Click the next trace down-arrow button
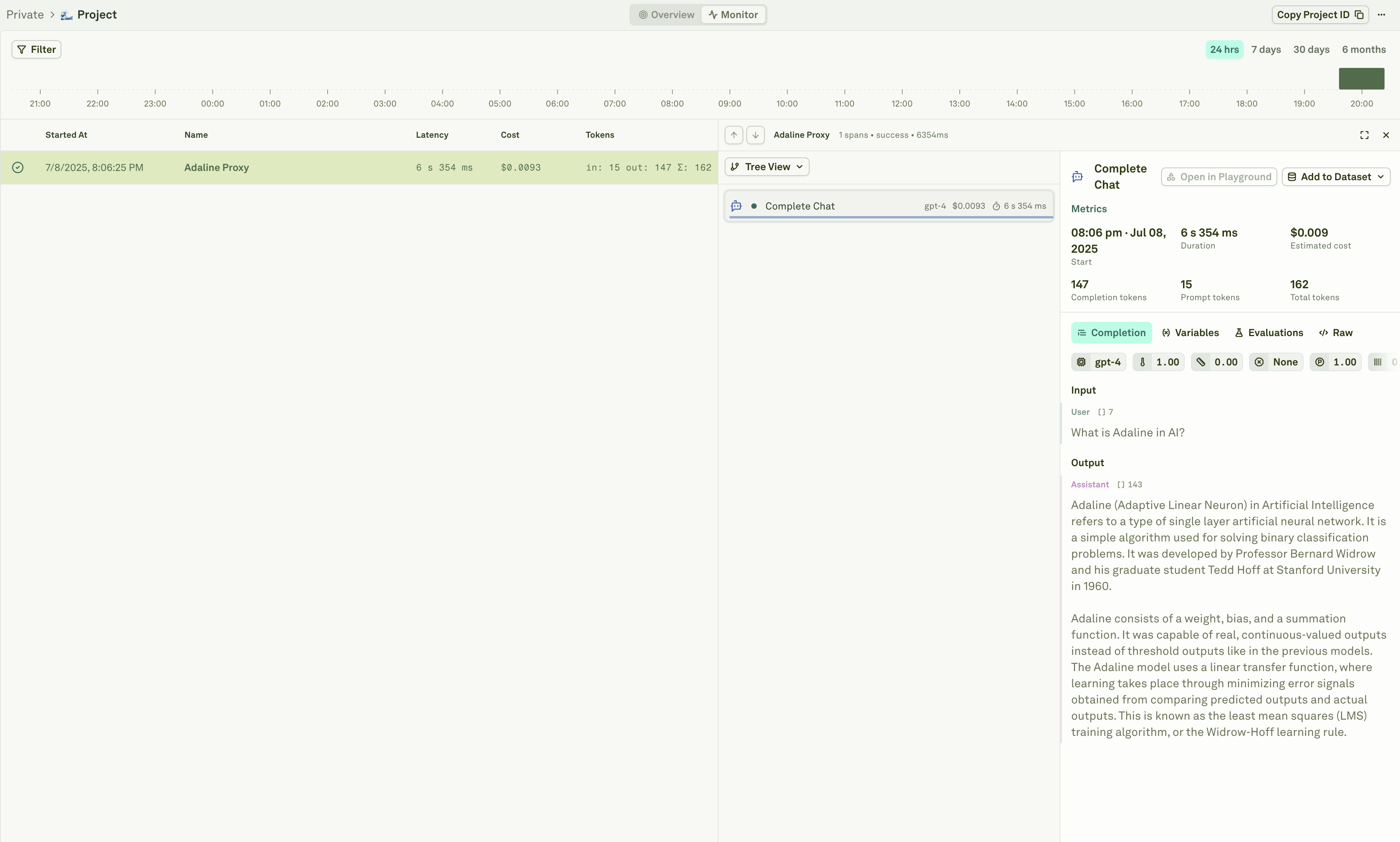This screenshot has width=1400, height=842. [755, 135]
